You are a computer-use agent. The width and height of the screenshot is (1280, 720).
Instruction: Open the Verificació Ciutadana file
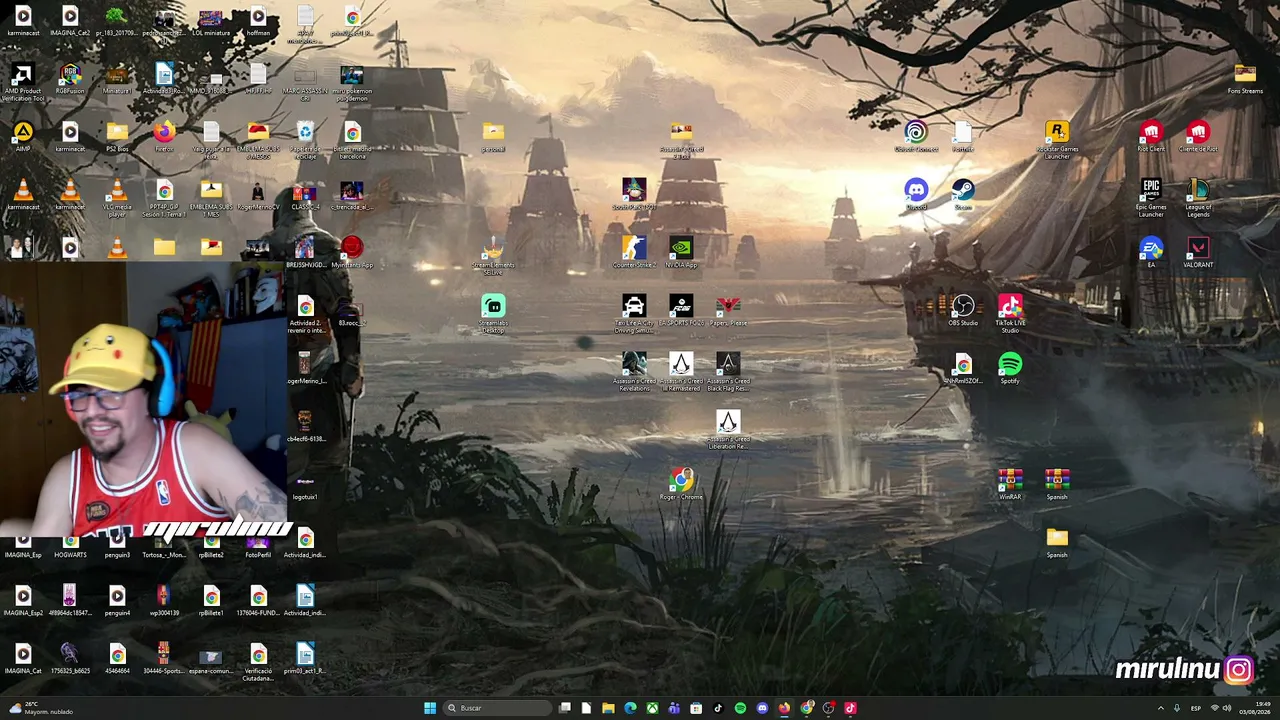click(258, 663)
